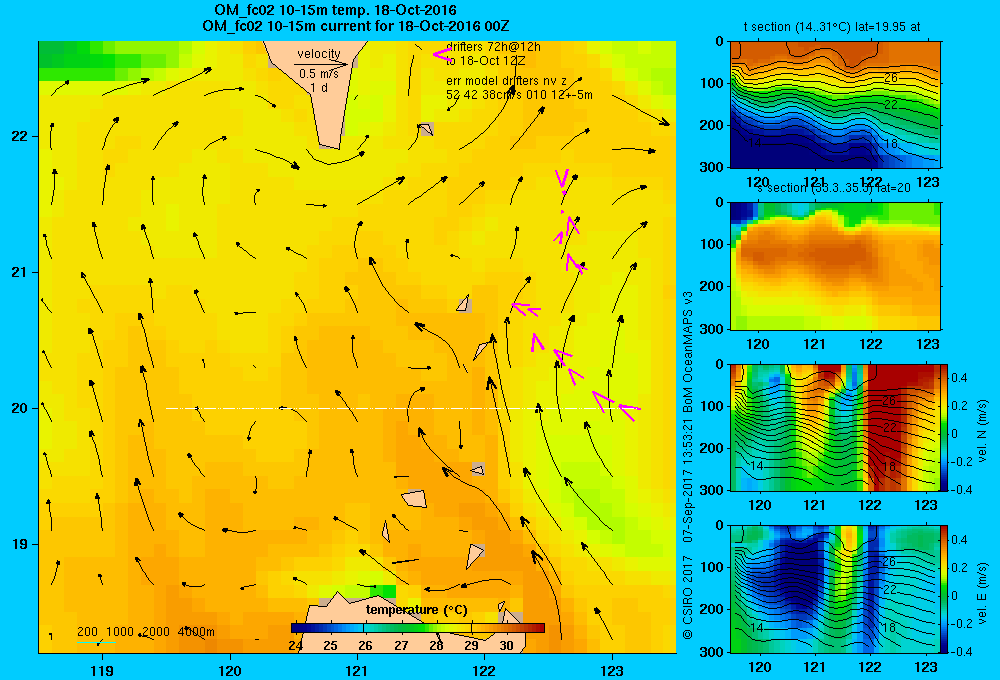Click the vel. N colorbar strip
The width and height of the screenshot is (1000, 680).
tap(944, 427)
